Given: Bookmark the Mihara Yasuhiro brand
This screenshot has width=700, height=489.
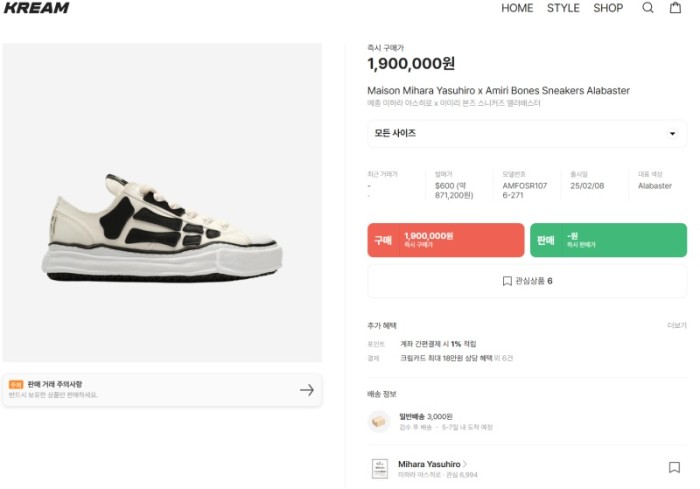Looking at the screenshot, I should pyautogui.click(x=674, y=467).
